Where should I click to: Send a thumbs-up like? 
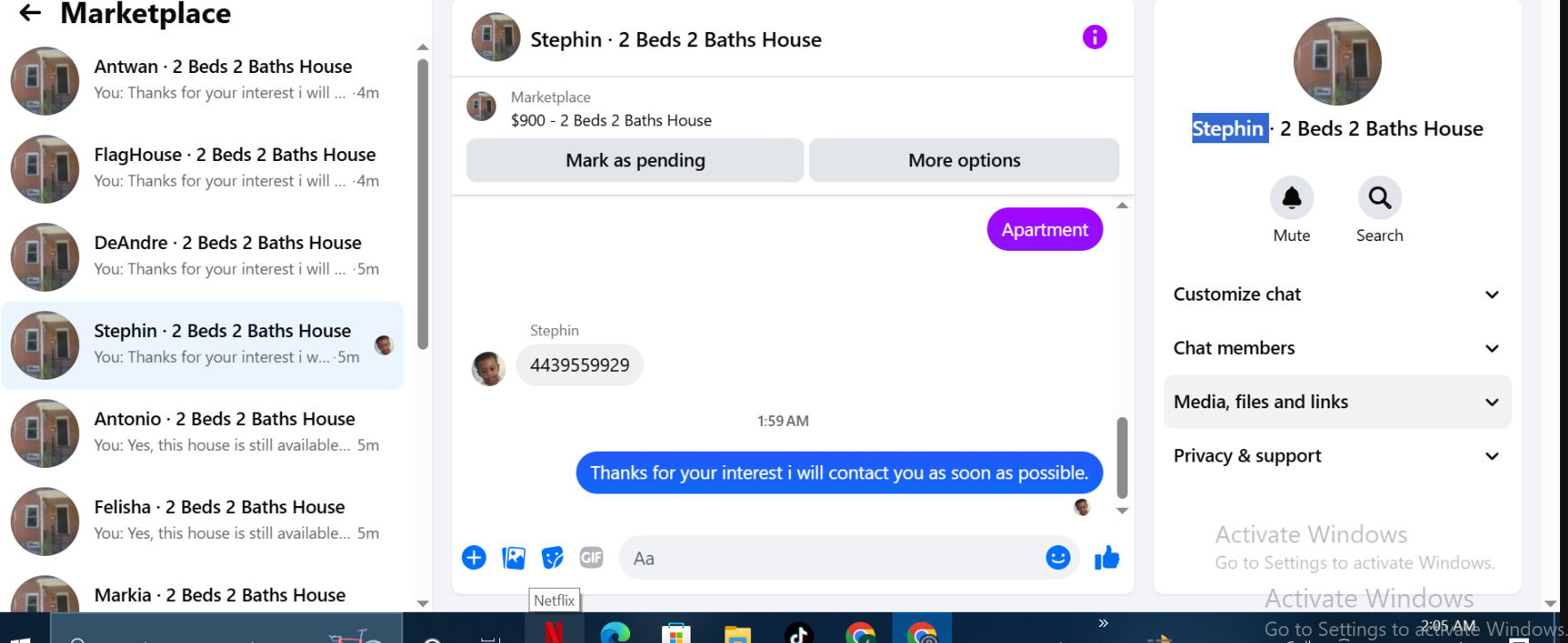1107,558
